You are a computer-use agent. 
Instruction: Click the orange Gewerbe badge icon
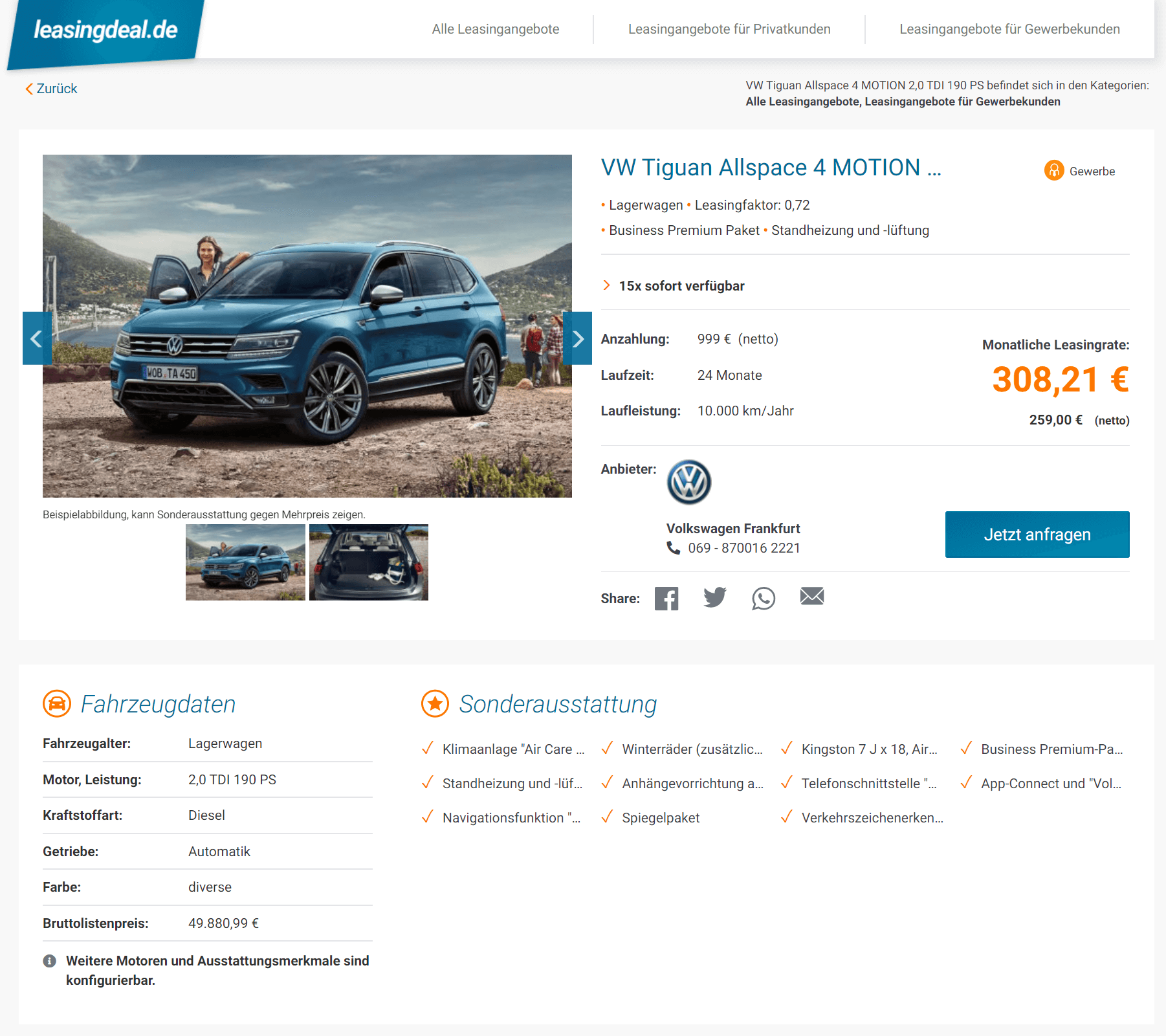[x=1054, y=170]
